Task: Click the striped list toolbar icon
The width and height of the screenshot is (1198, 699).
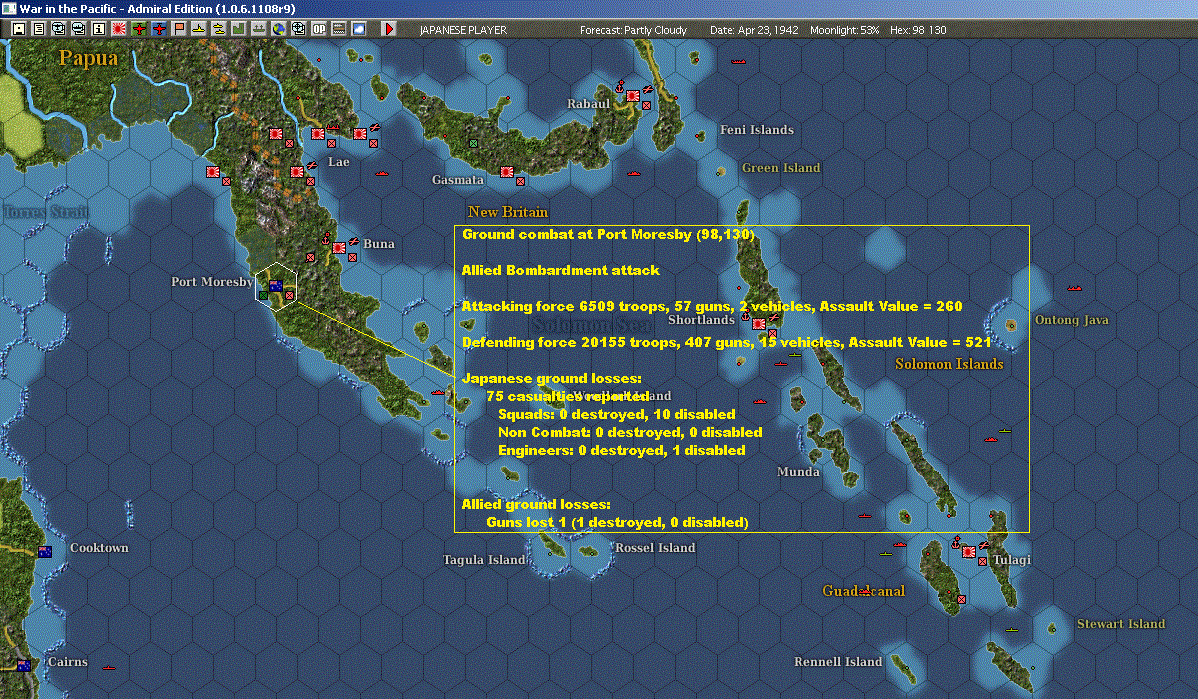Action: click(x=338, y=29)
